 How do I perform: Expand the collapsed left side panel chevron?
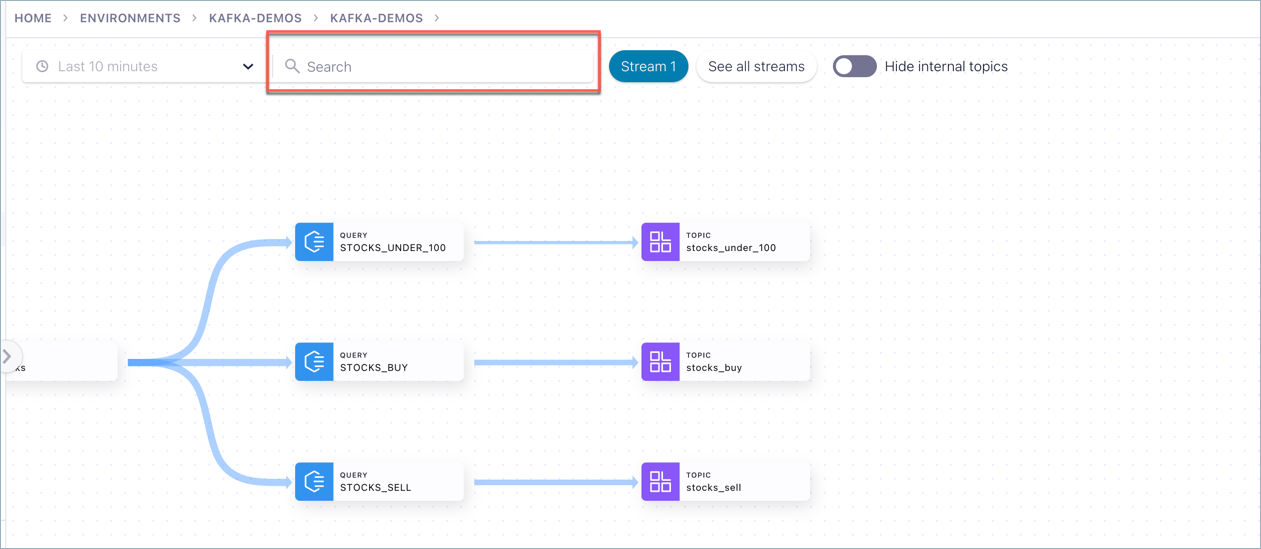pyautogui.click(x=8, y=356)
